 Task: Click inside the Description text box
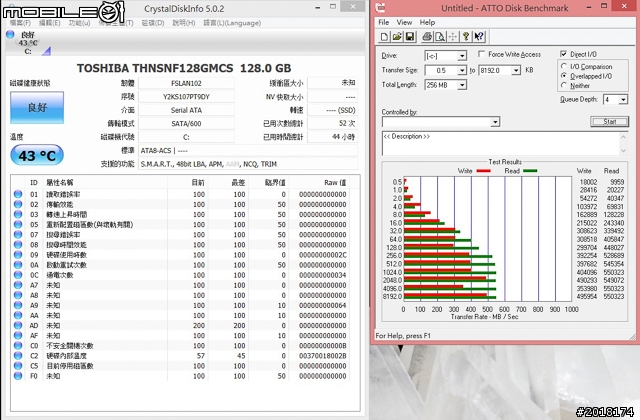point(501,143)
